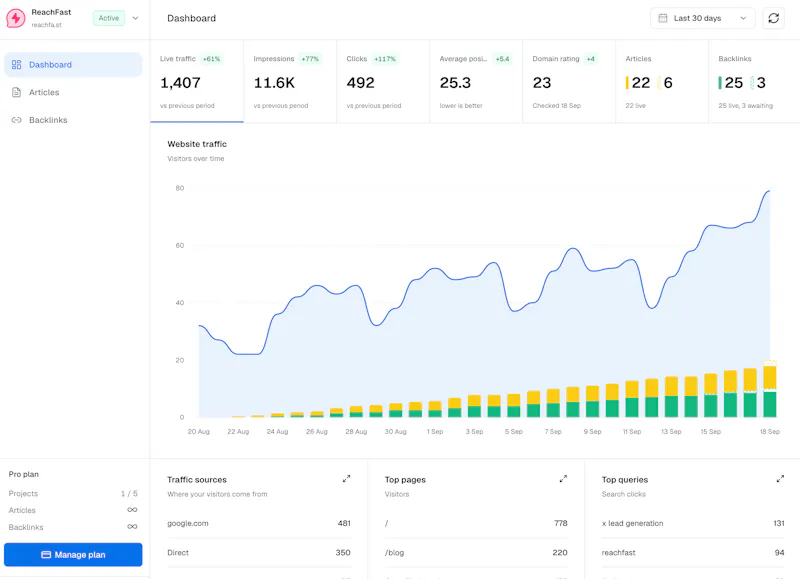Click the calendar icon in date picker
800x579 pixels.
coord(663,18)
